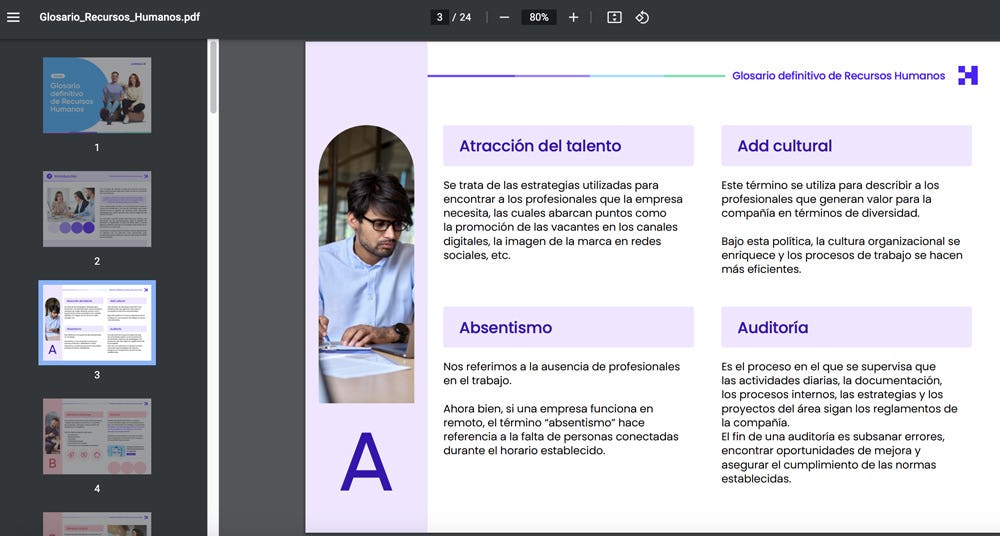Click the rotate counterclockwise icon

coord(642,17)
